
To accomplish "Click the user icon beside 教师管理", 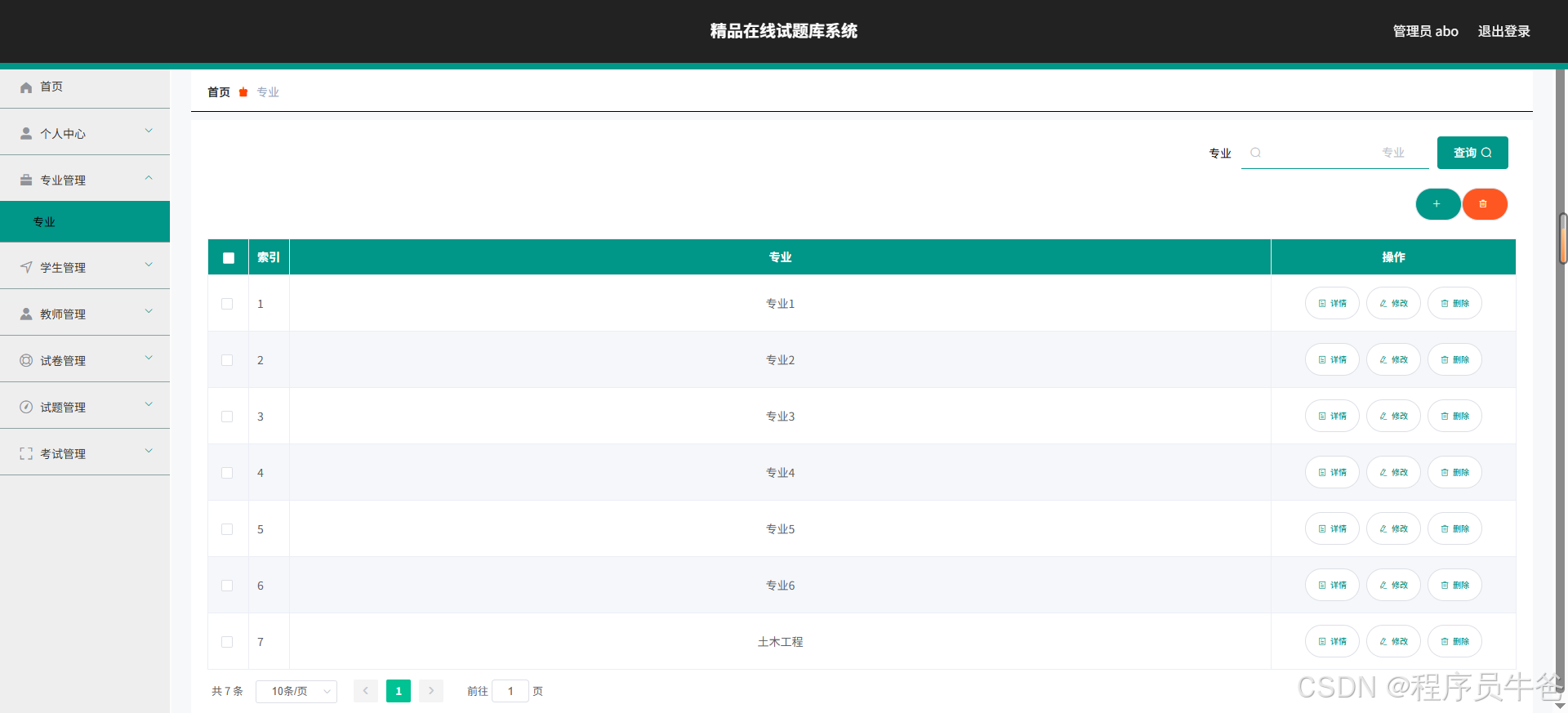I will click(x=26, y=314).
